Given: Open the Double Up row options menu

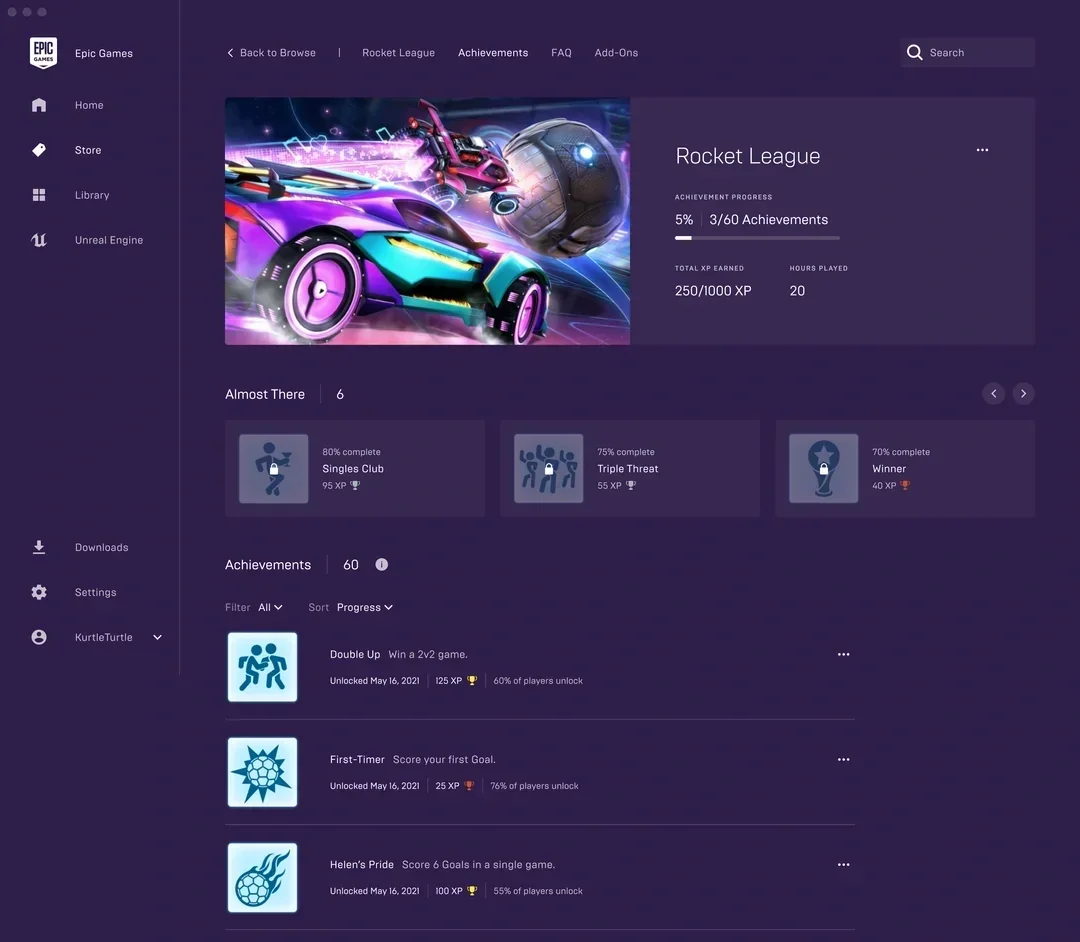Looking at the screenshot, I should point(843,654).
